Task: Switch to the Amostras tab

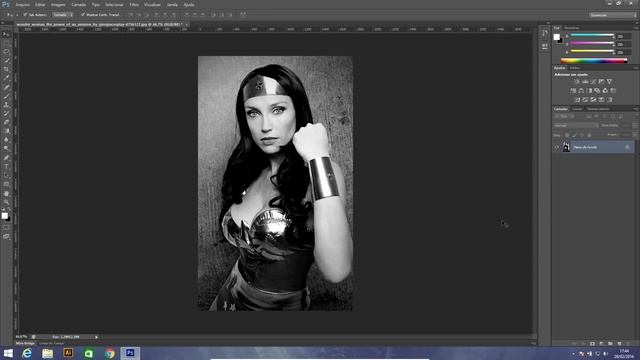Action: tap(571, 28)
